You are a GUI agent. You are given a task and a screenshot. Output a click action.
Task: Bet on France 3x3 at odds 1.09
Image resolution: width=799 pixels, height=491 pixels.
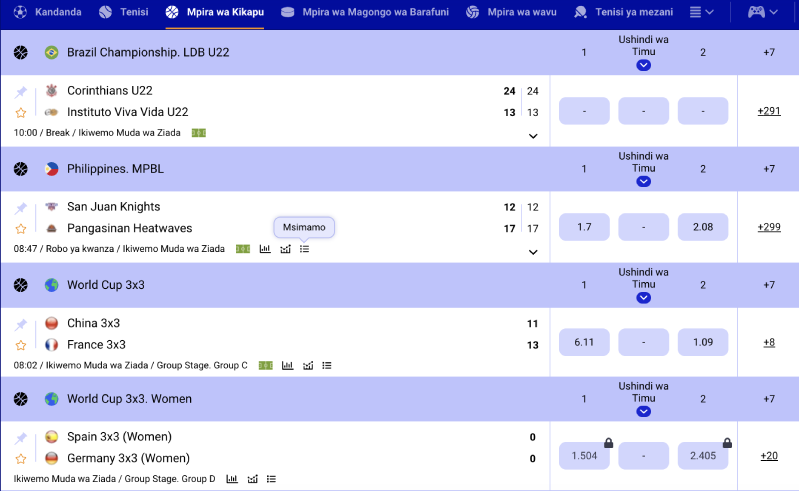point(703,342)
